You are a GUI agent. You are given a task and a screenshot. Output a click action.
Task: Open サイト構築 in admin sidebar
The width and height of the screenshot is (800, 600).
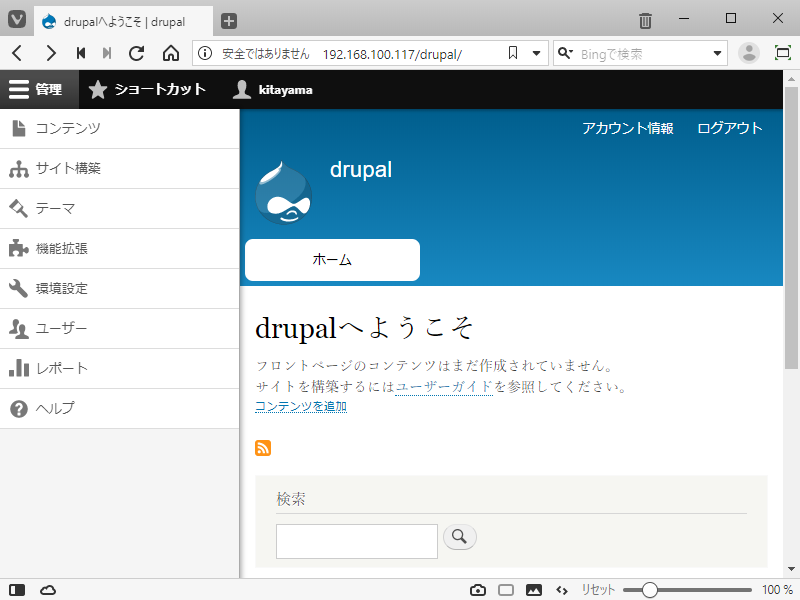(x=119, y=168)
